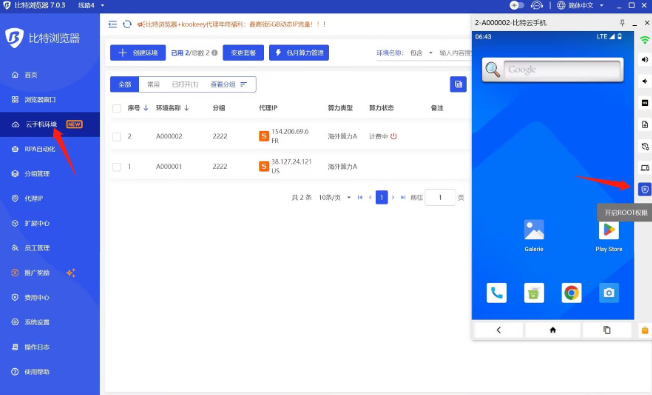Click the customer service headset icon

coord(537,5)
